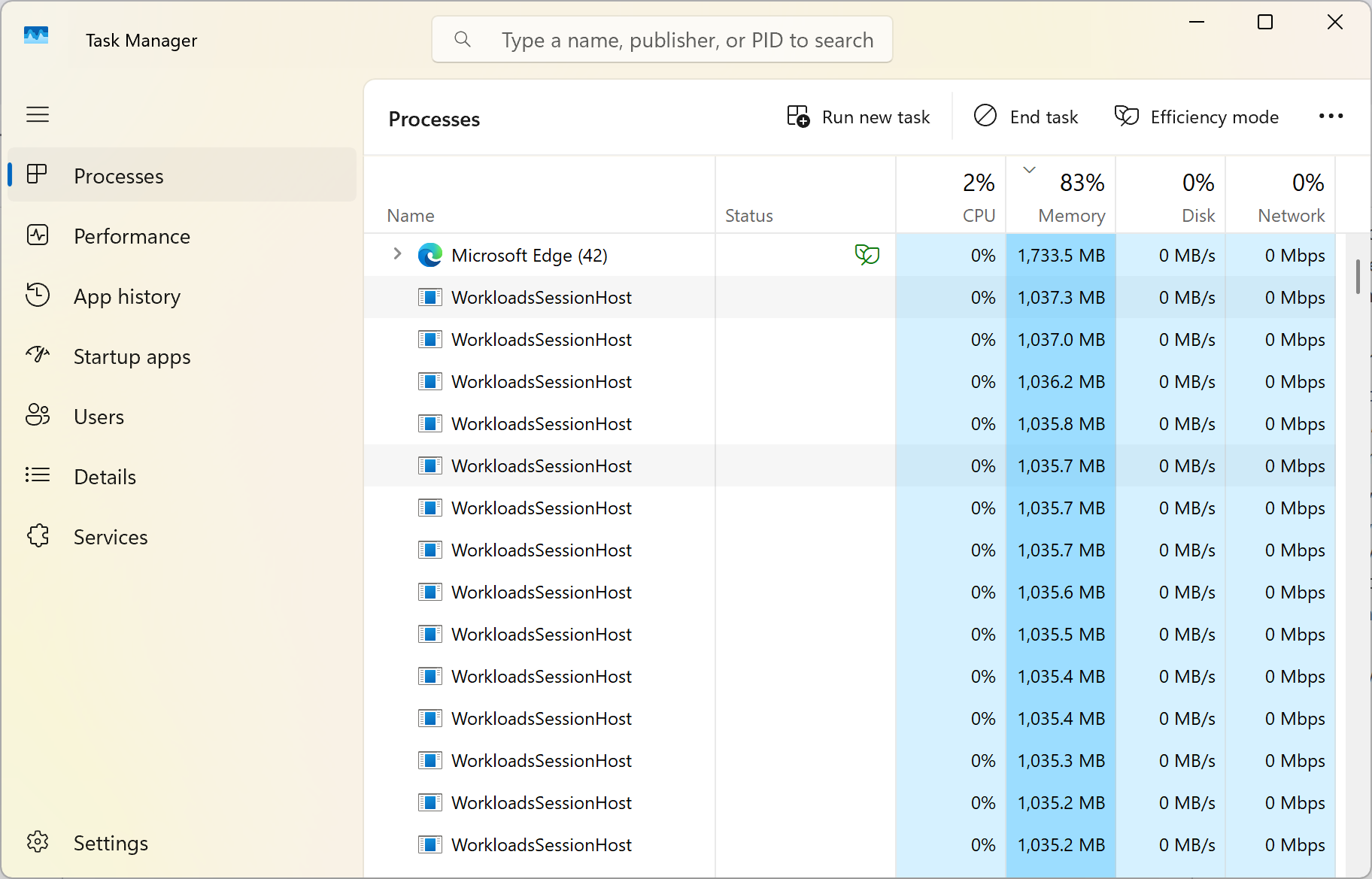This screenshot has width=1372, height=879.
Task: Expand the Microsoft Edge process group
Action: [x=398, y=254]
